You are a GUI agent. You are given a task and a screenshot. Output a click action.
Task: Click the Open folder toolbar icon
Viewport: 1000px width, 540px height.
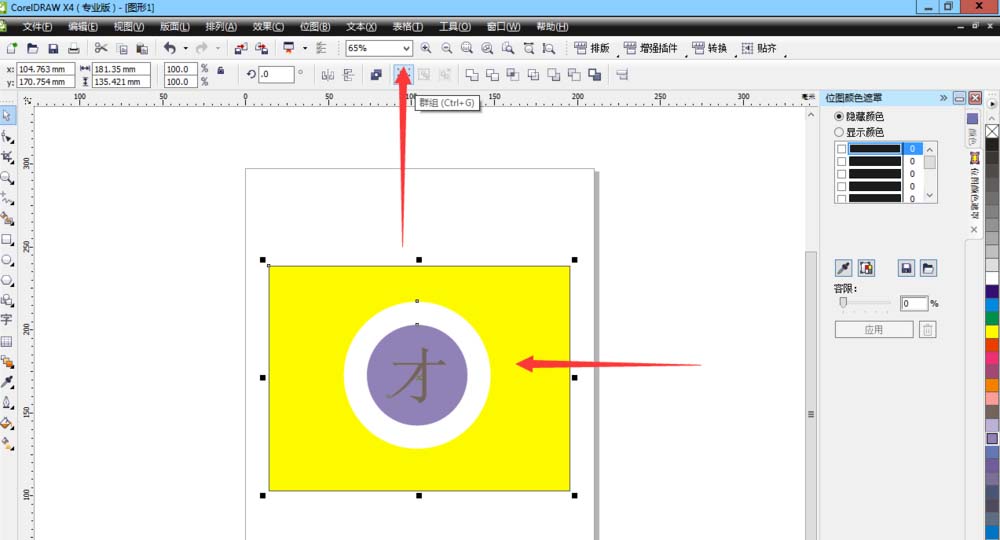33,48
